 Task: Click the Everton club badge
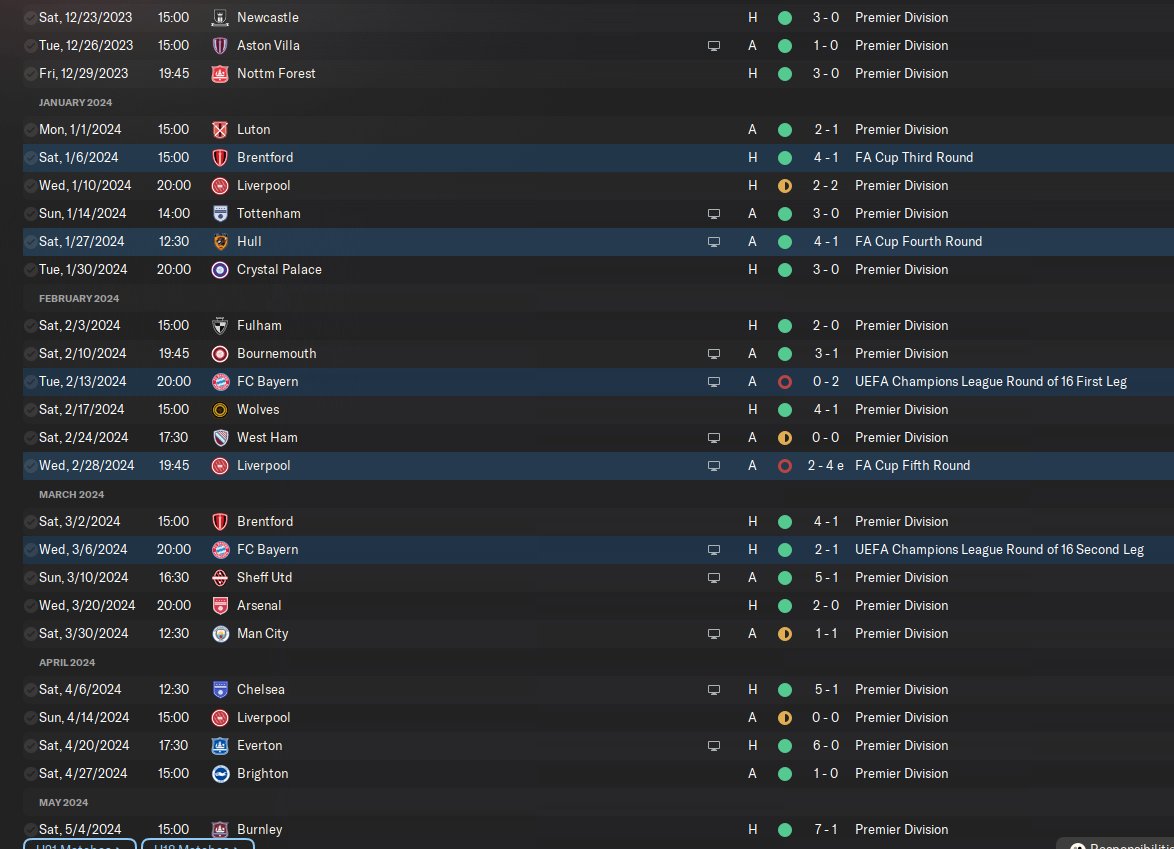coord(219,746)
